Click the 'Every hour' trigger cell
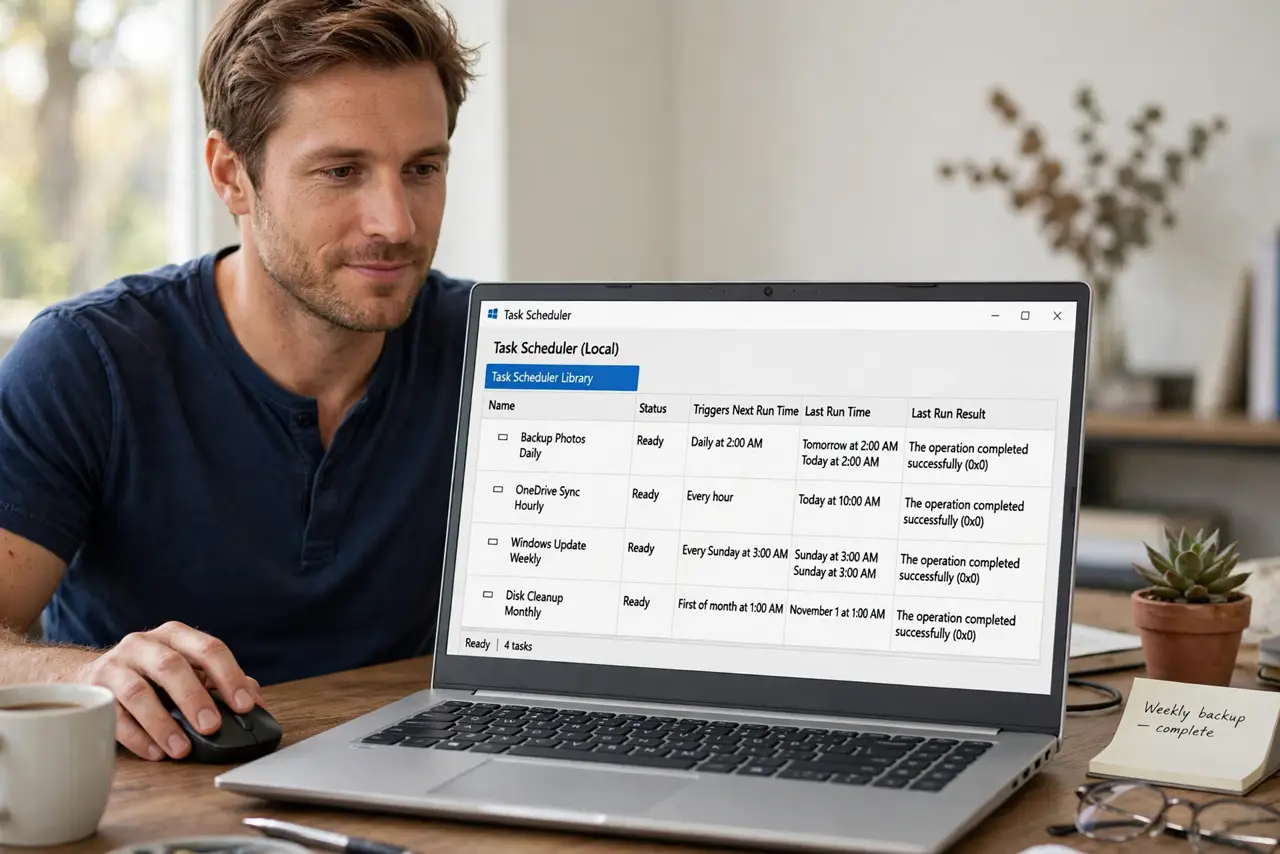The width and height of the screenshot is (1280, 854). [710, 496]
